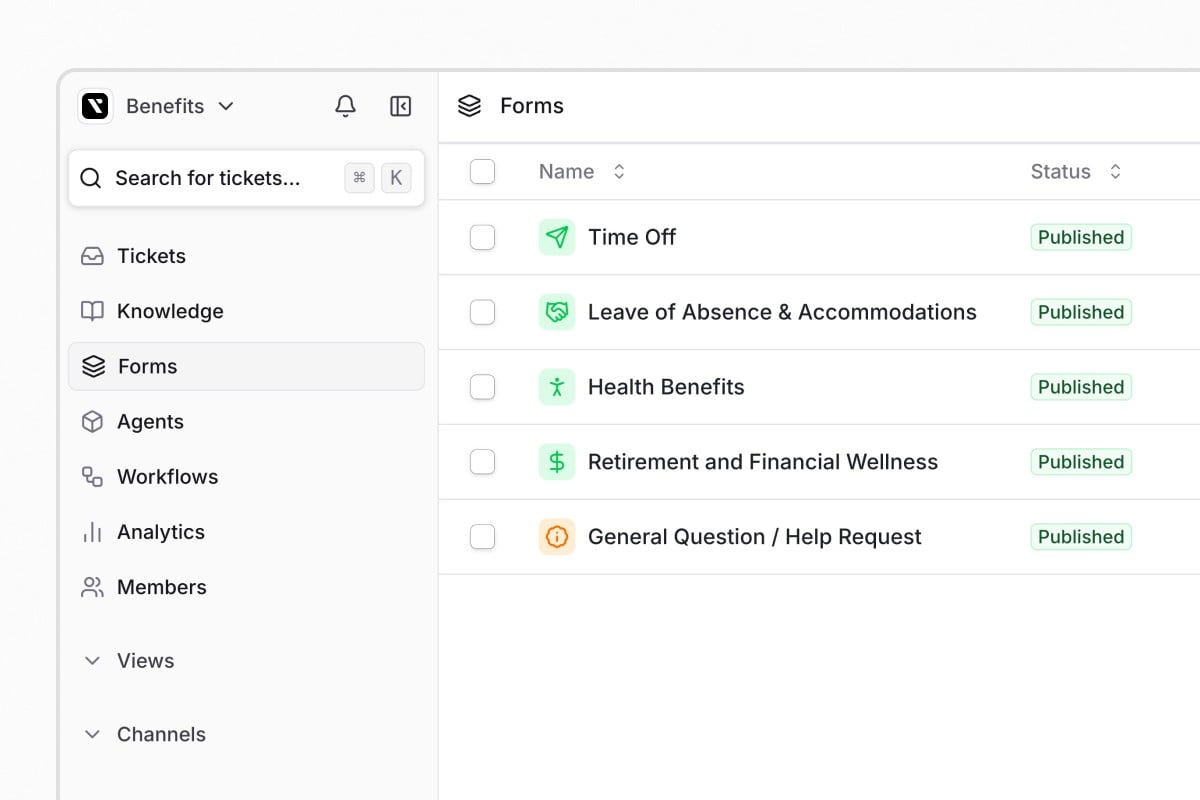The image size is (1200, 800).
Task: Open the Time Off form
Action: tap(632, 237)
